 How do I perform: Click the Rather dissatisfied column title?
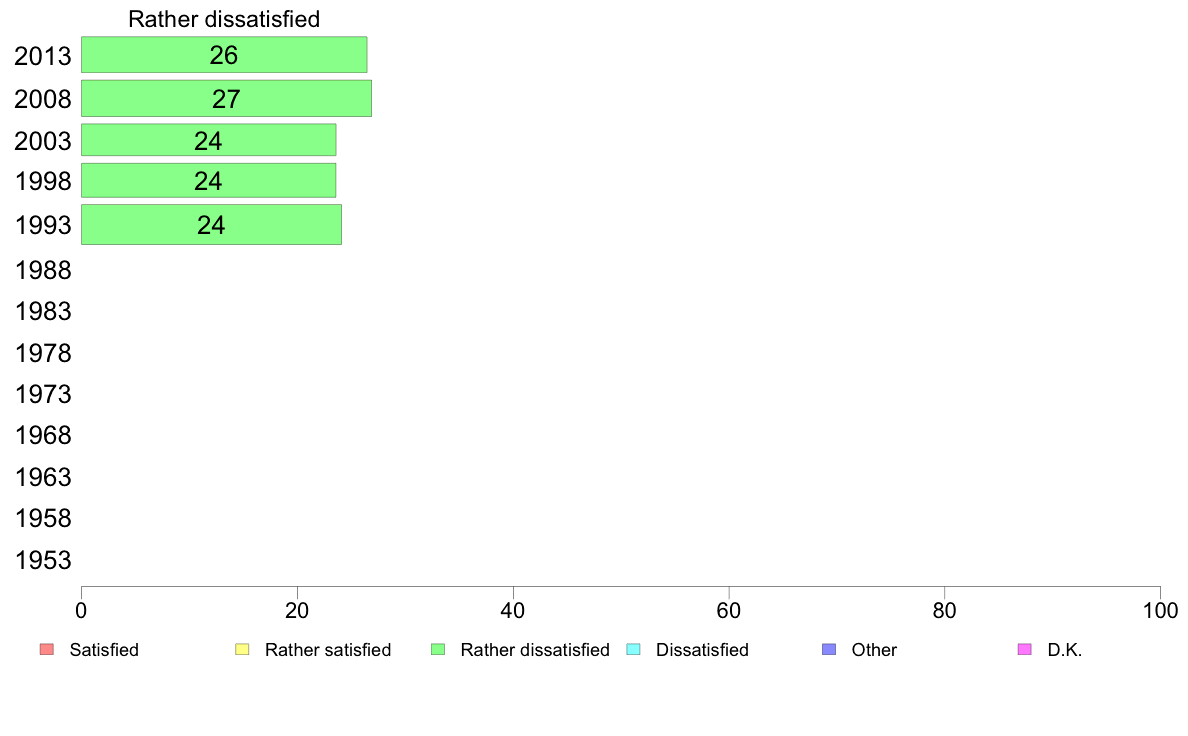(224, 19)
